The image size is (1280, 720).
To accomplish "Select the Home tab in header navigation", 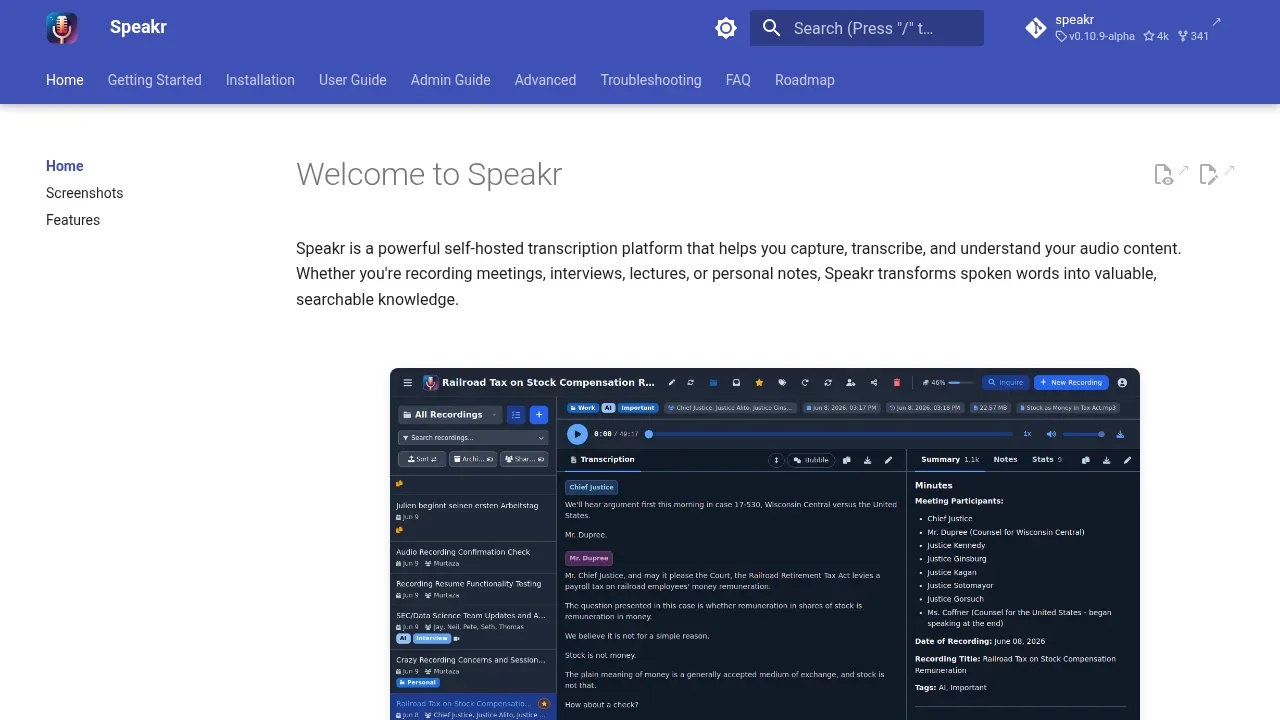I will [65, 80].
